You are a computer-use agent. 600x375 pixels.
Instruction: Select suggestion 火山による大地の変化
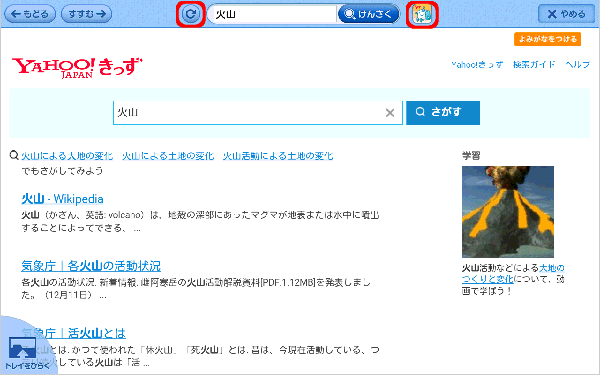[67, 156]
